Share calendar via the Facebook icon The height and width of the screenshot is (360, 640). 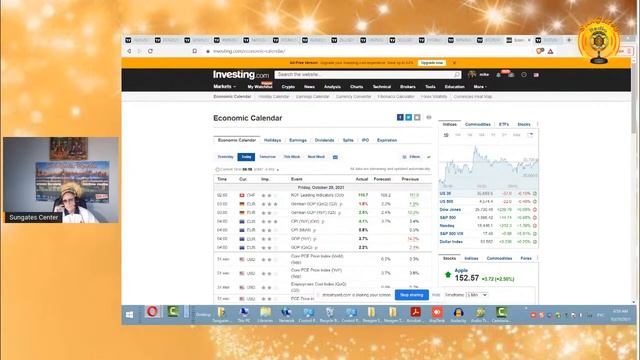point(400,118)
